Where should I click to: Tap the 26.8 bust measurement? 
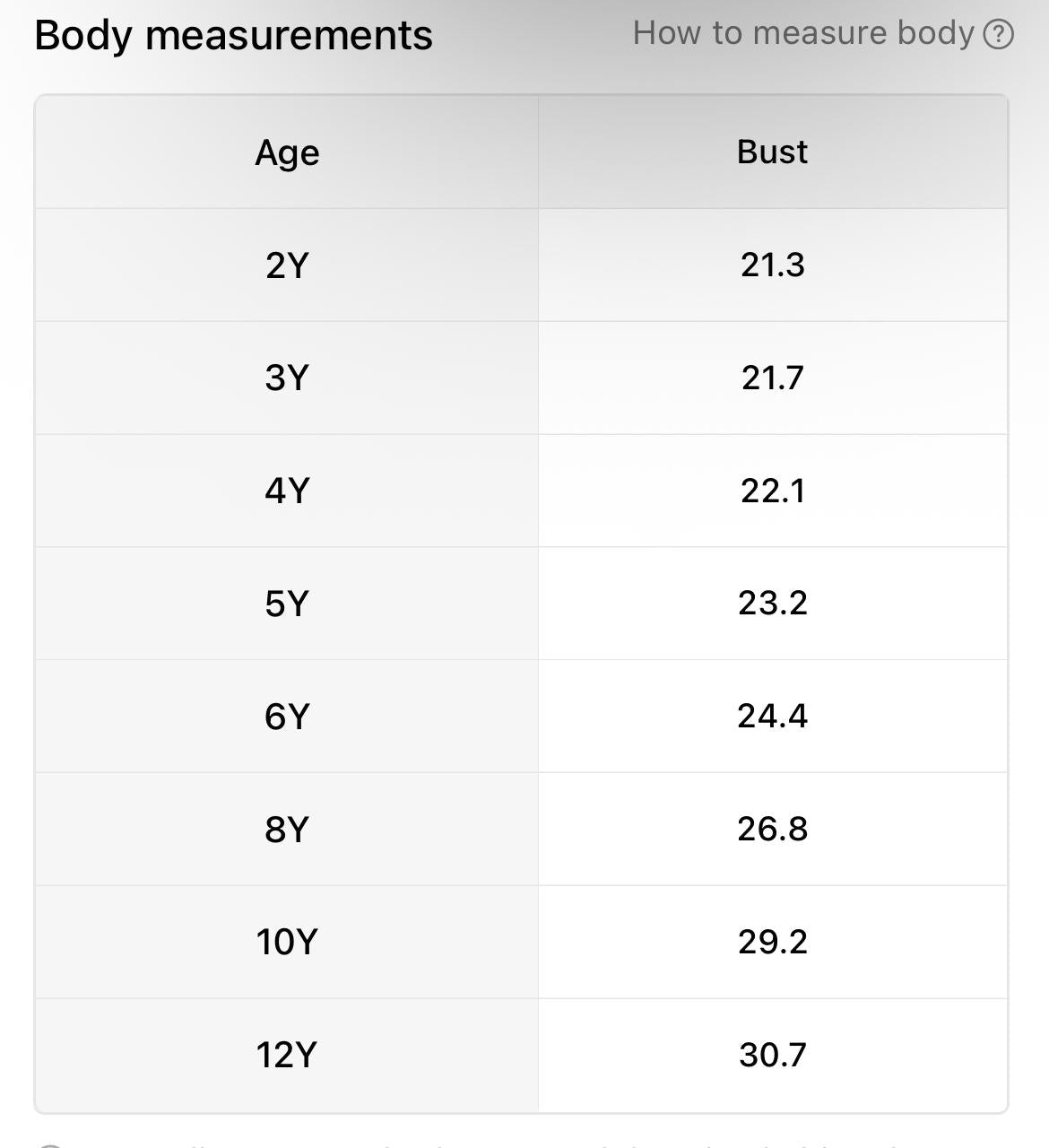pyautogui.click(x=772, y=830)
